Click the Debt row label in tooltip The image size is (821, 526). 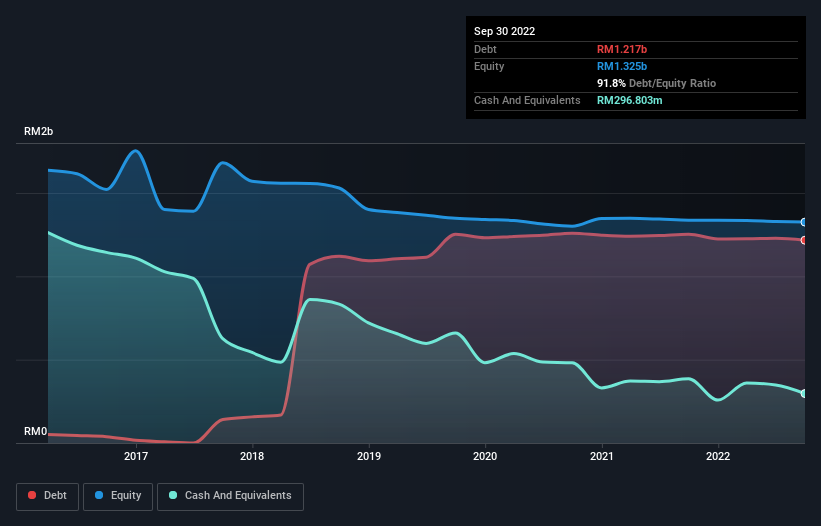(485, 49)
